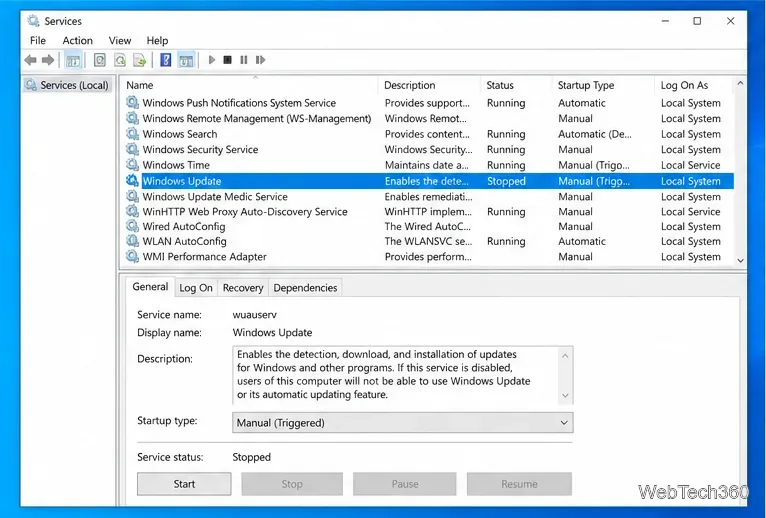Click gear icon of Windows Update row

click(x=132, y=180)
